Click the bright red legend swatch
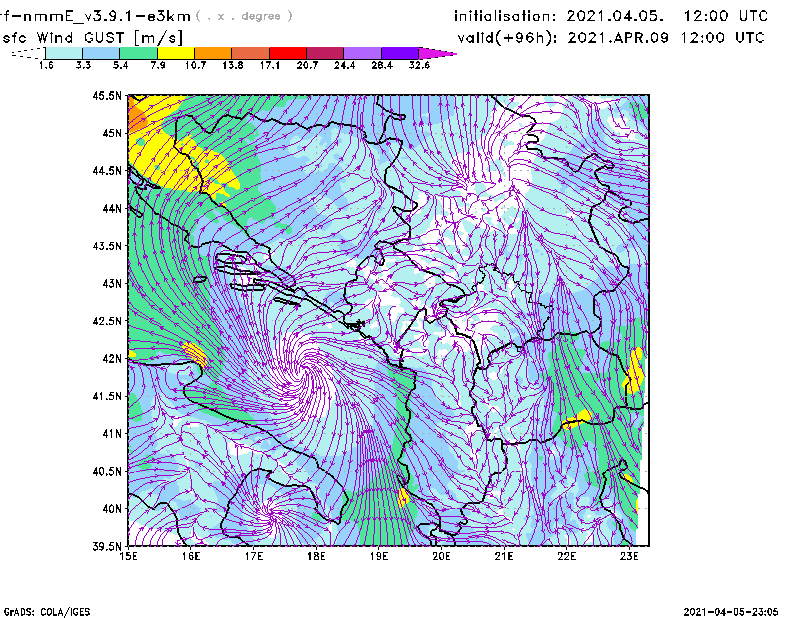 tap(288, 53)
